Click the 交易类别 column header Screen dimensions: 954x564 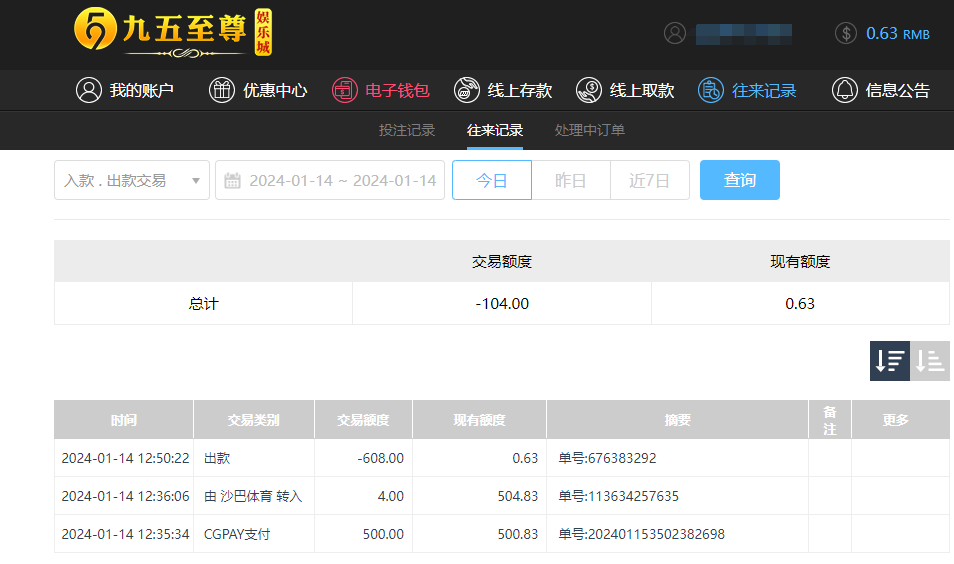[254, 419]
